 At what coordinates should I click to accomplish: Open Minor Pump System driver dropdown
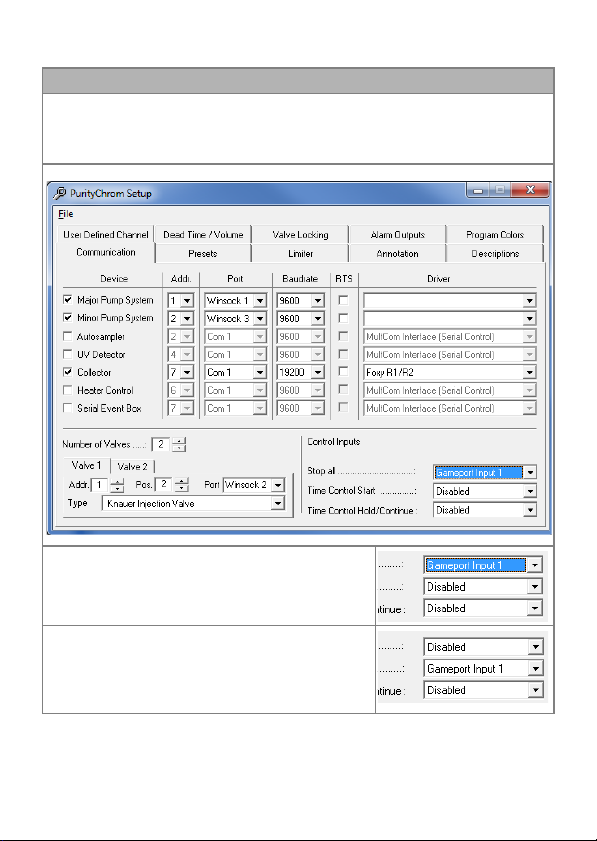529,319
